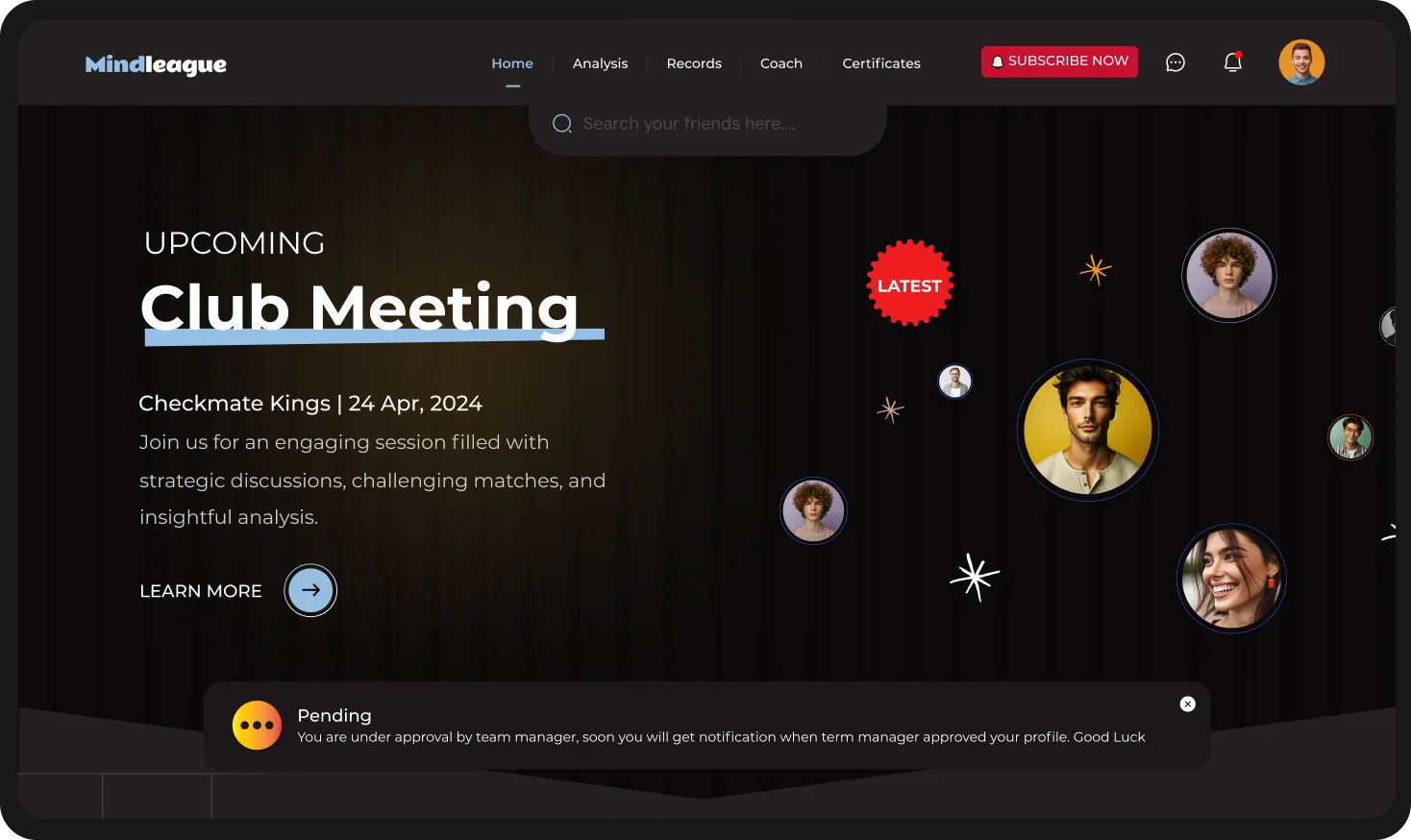This screenshot has width=1411, height=840.
Task: Select the man on yellow background avatar
Action: (x=1088, y=430)
